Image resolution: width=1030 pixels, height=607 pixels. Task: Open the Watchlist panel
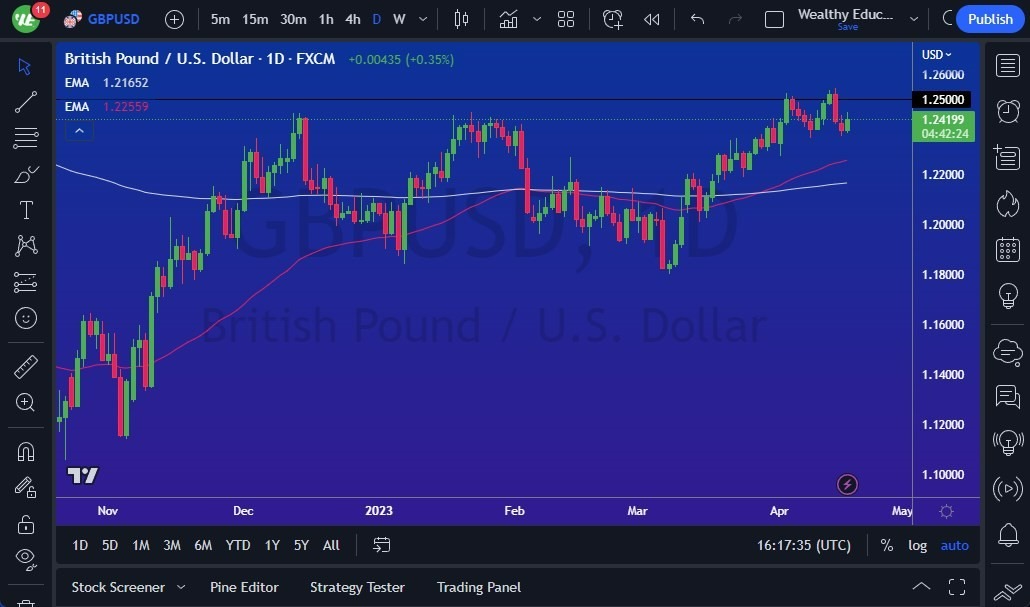pyautogui.click(x=1008, y=65)
